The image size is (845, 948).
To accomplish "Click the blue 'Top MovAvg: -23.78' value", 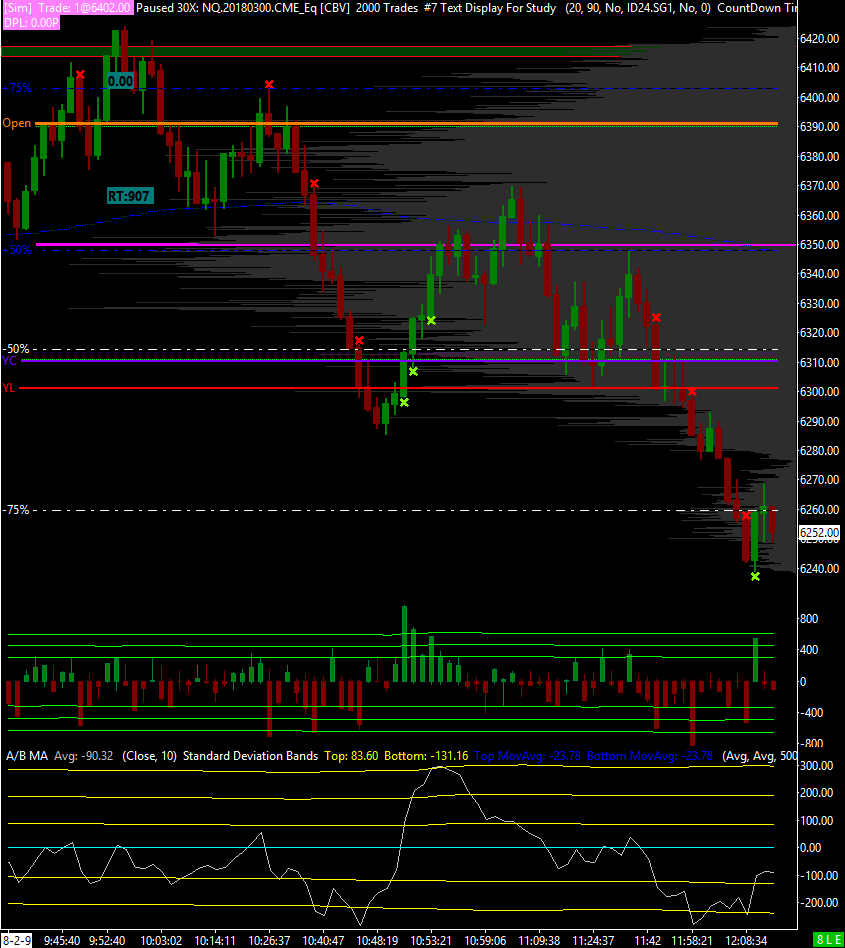I will click(528, 756).
